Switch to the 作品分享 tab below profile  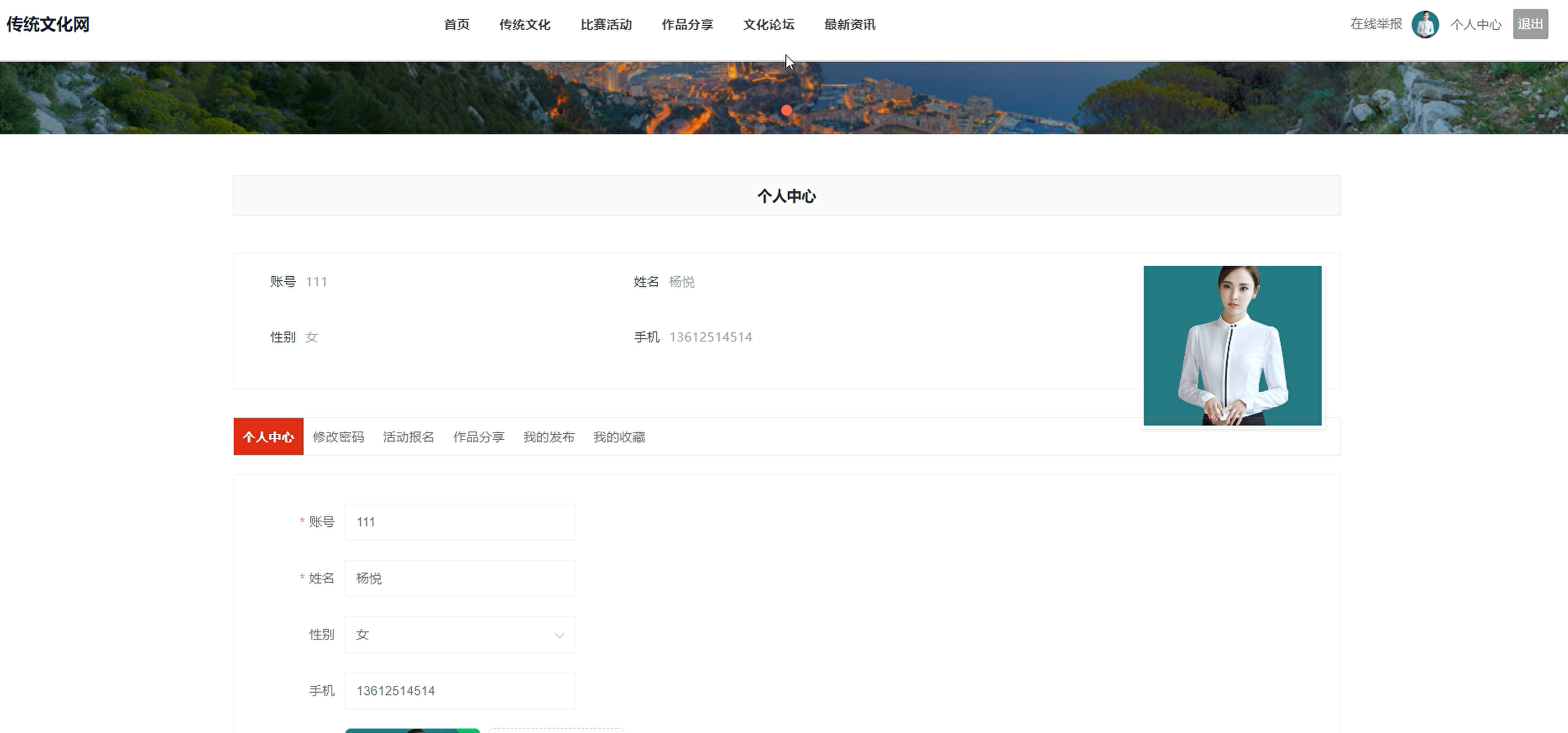point(478,437)
